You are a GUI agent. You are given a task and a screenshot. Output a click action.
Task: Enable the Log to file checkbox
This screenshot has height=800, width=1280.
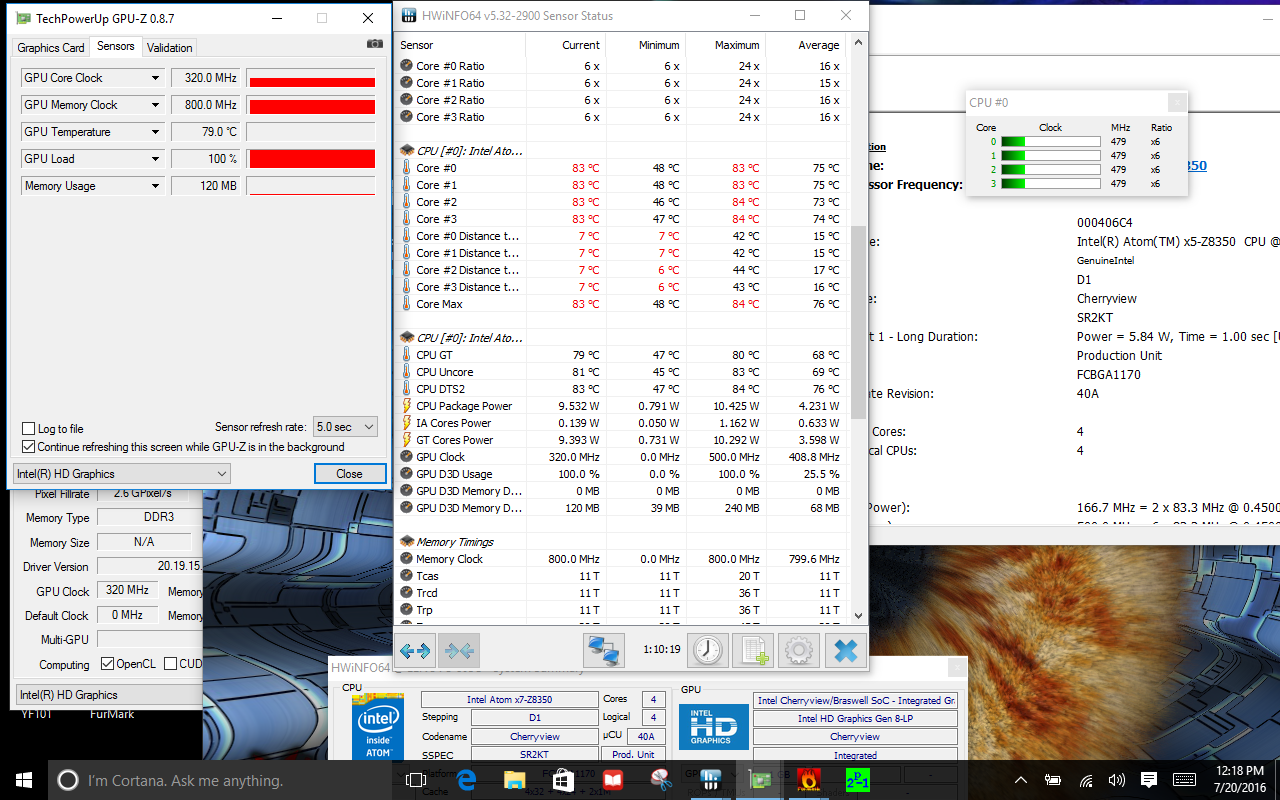coord(28,429)
